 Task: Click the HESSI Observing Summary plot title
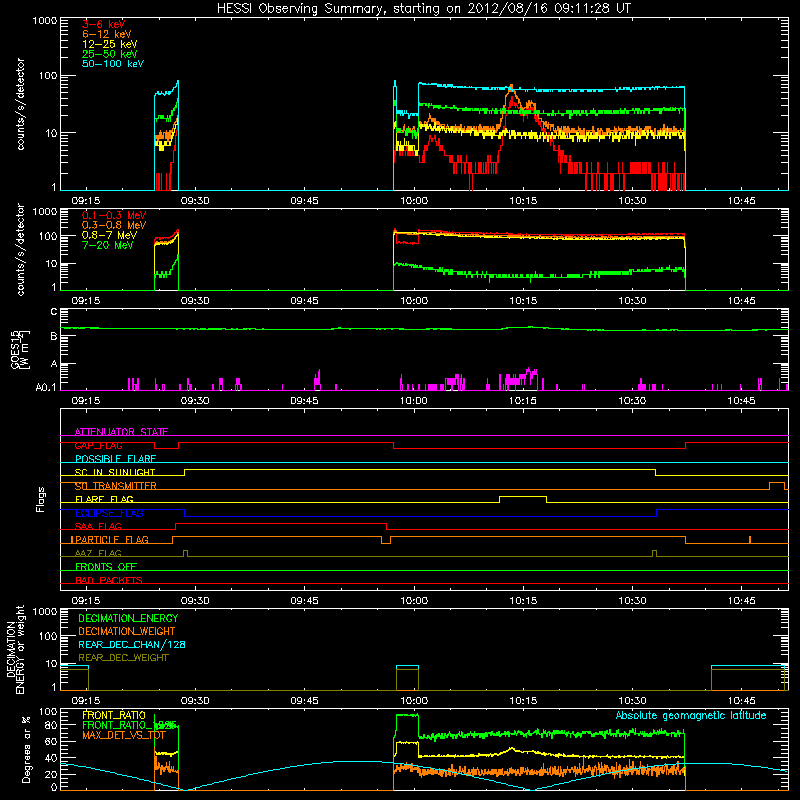coord(424,9)
